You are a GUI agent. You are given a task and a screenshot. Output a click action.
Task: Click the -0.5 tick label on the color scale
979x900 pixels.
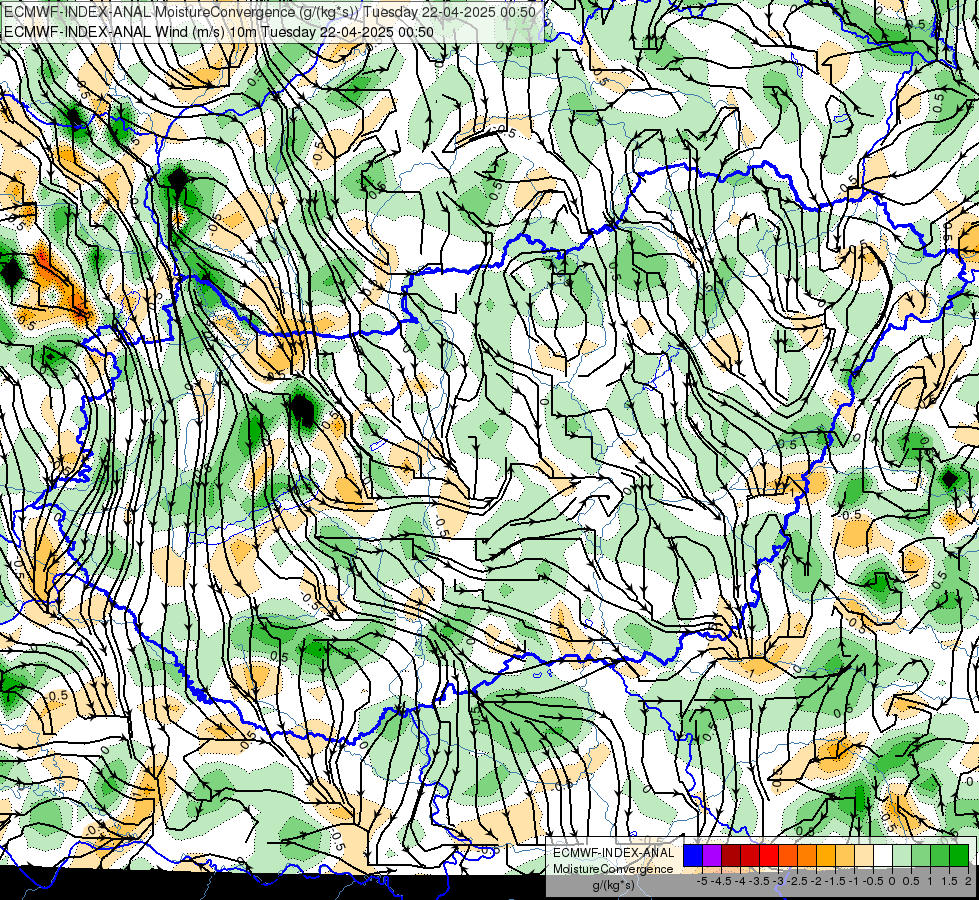(873, 881)
